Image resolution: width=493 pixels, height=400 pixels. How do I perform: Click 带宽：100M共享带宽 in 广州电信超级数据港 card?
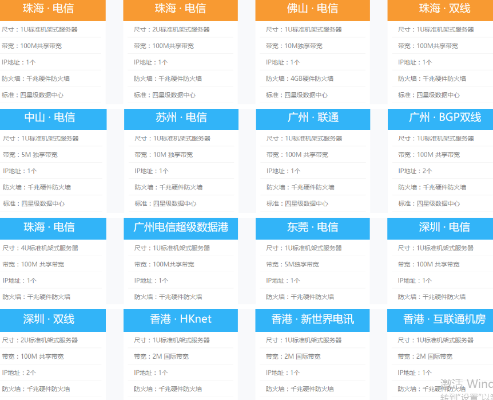point(164,264)
